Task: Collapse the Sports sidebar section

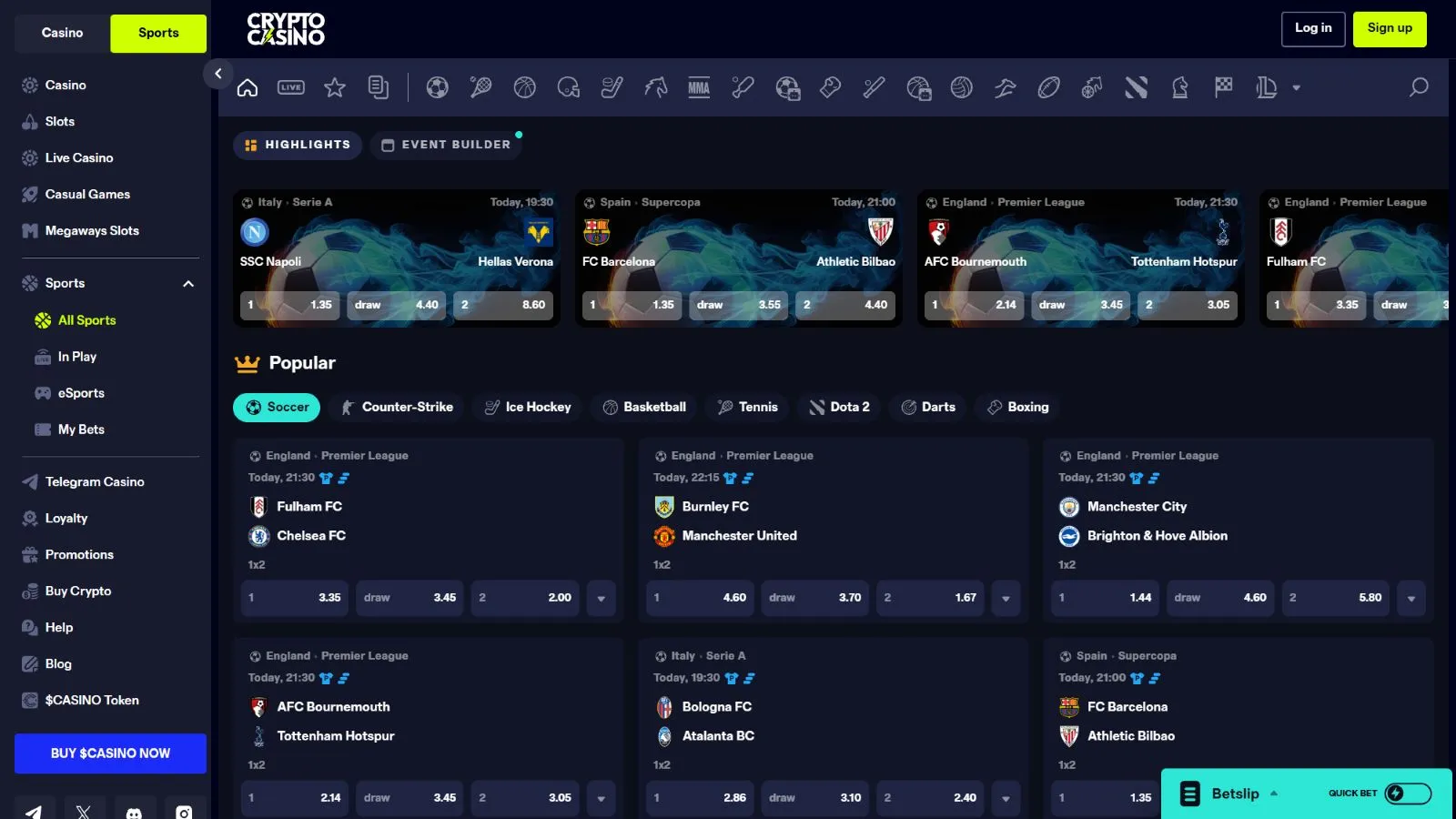Action: coord(188,284)
